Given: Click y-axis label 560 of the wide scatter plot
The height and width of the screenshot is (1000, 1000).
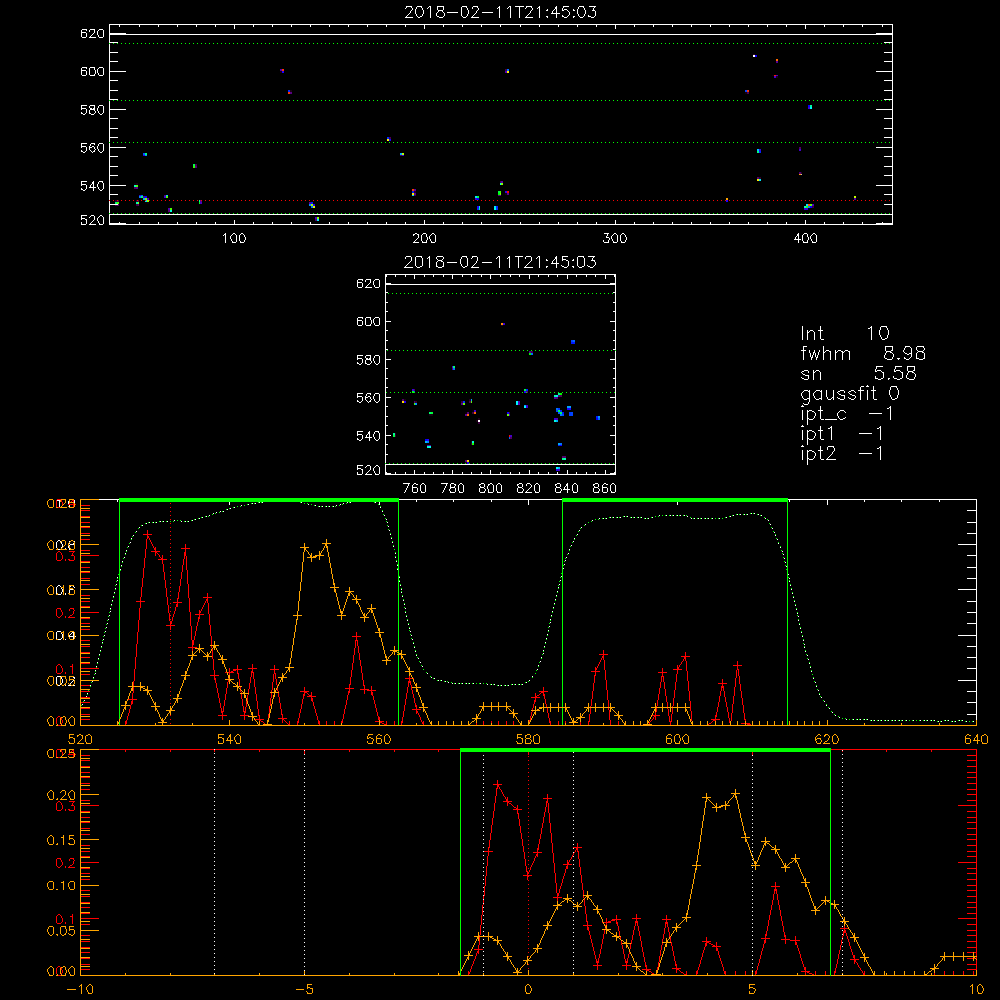Looking at the screenshot, I should point(92,148).
